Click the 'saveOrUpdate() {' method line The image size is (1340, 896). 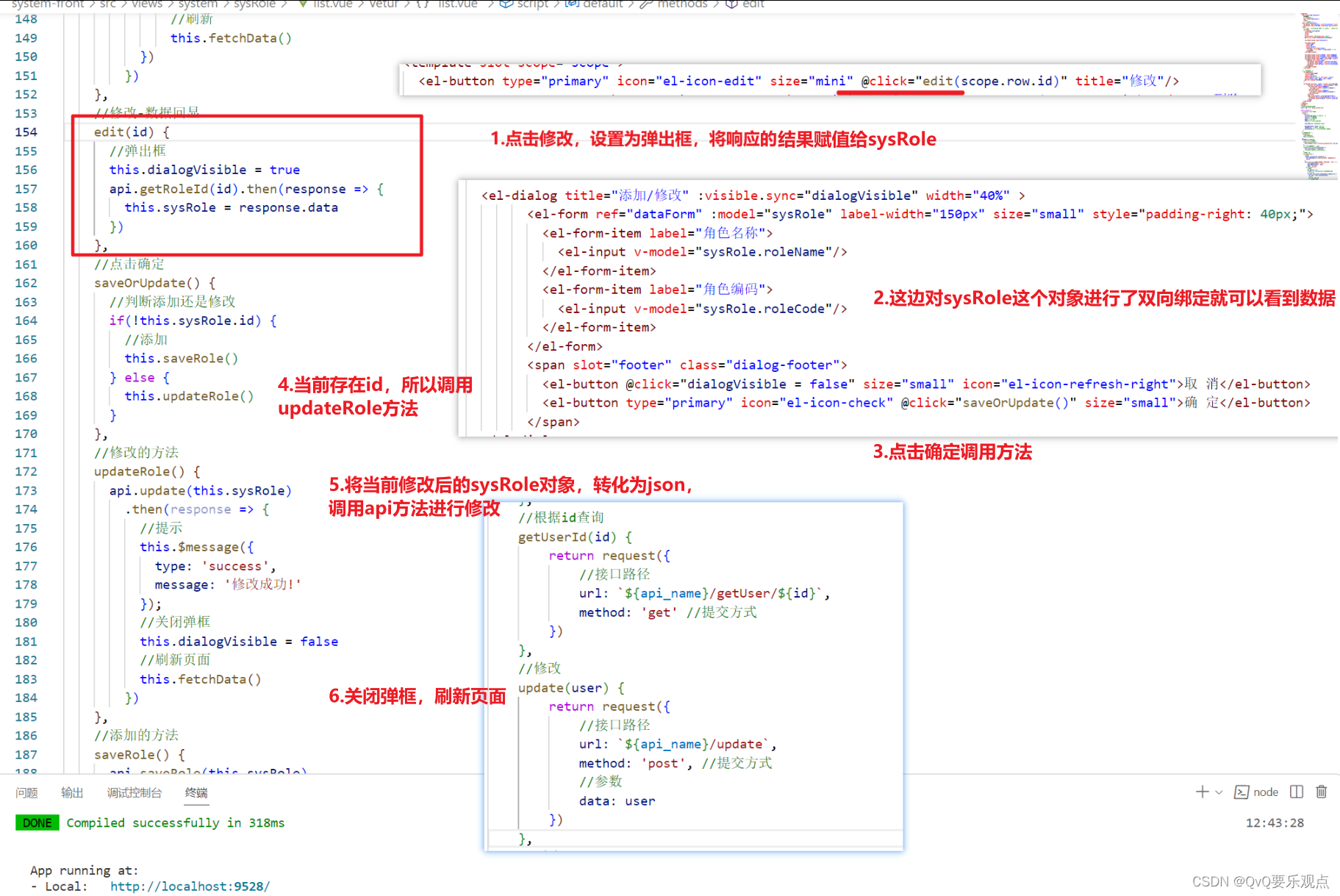pyautogui.click(x=154, y=283)
